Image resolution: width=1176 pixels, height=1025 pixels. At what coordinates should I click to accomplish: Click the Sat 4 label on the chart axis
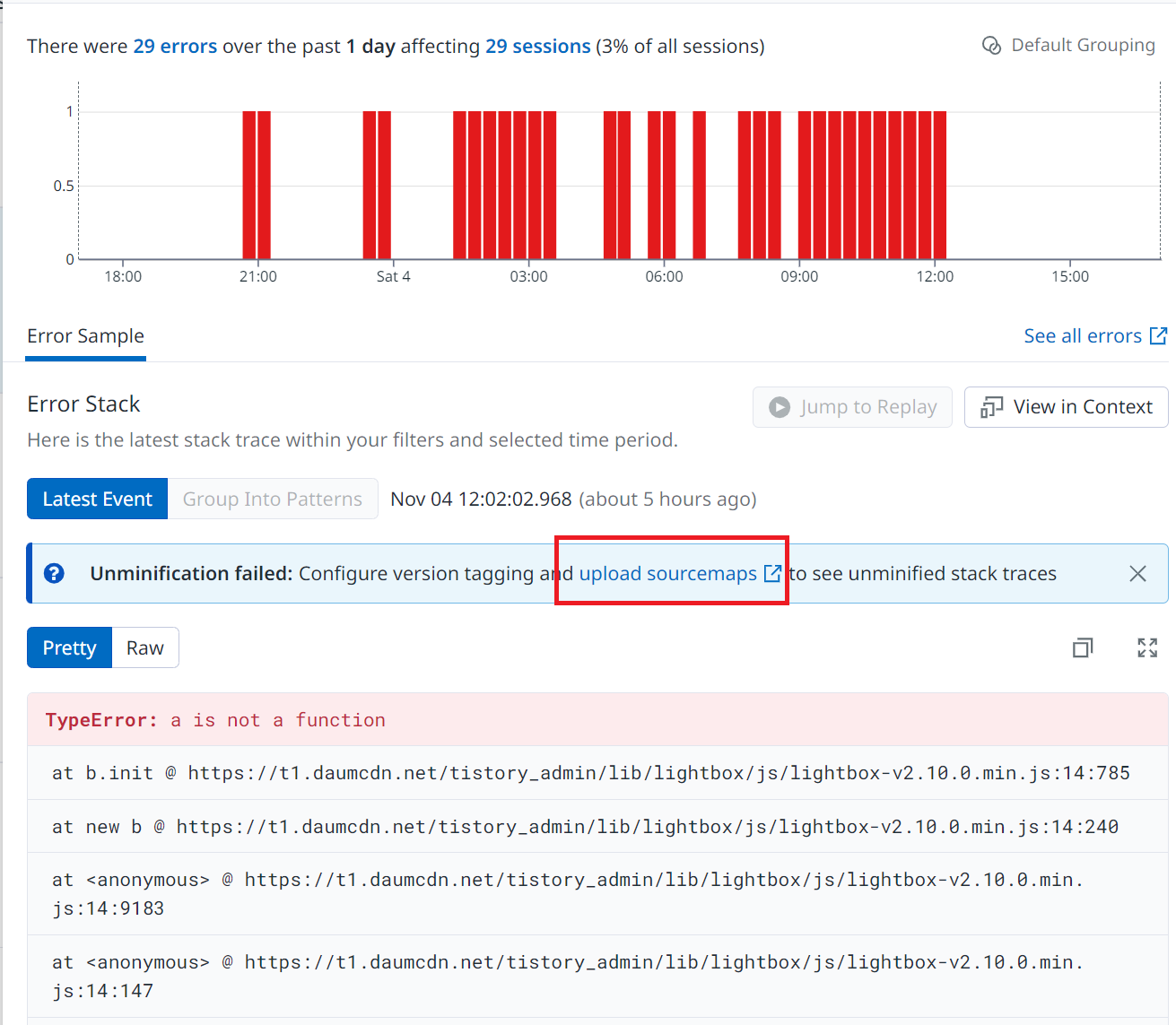[393, 276]
